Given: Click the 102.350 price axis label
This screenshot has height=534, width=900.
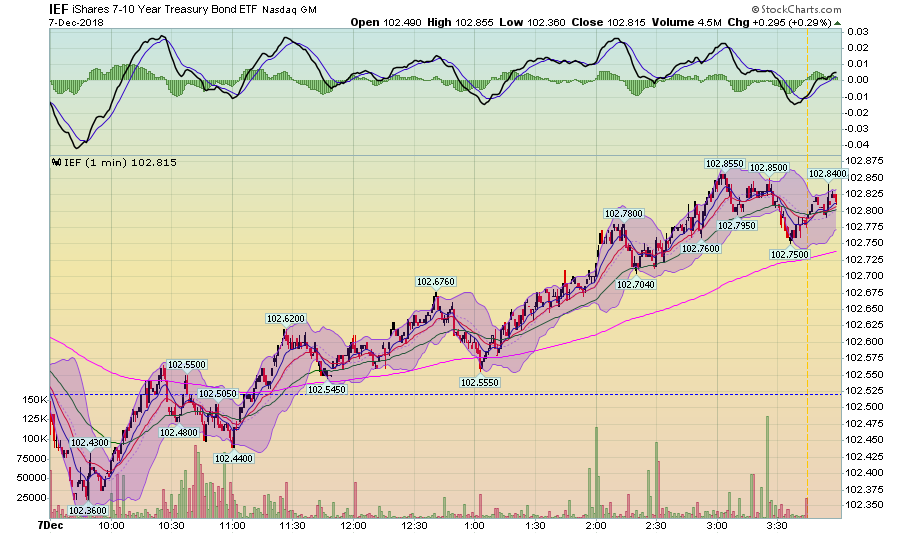Looking at the screenshot, I should pos(864,505).
